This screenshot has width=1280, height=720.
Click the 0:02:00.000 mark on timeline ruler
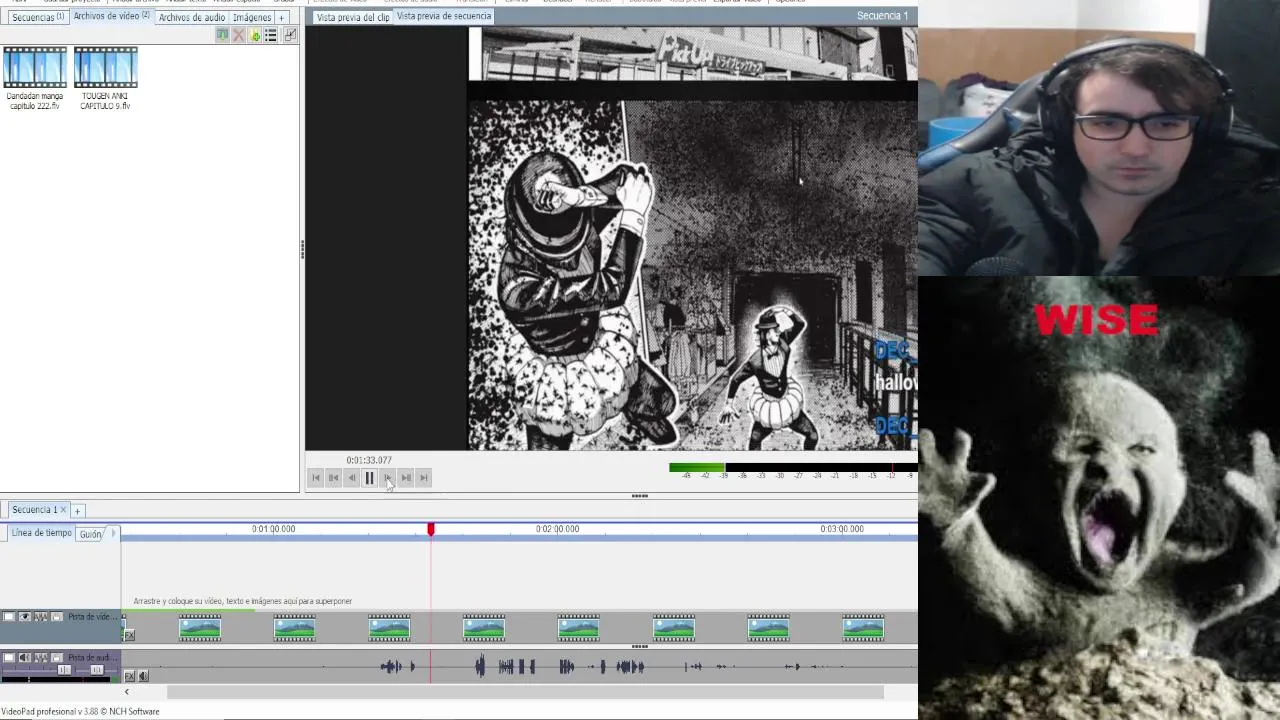(557, 529)
